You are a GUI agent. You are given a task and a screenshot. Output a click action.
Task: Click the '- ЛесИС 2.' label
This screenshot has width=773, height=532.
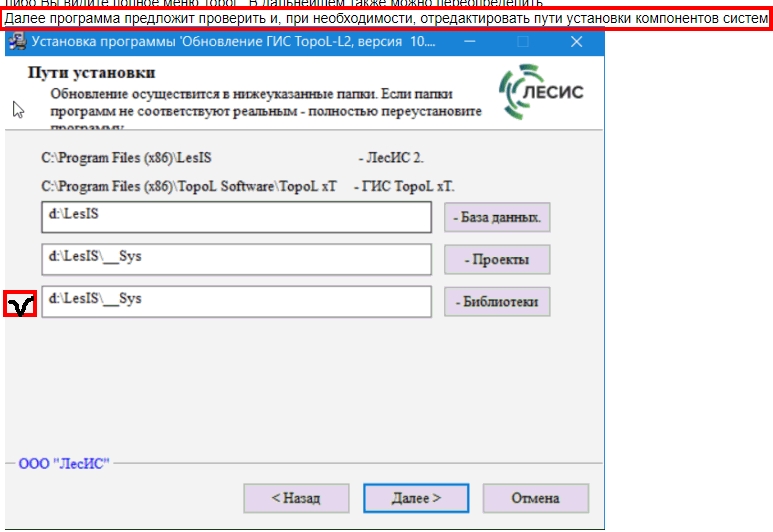[x=391, y=158]
